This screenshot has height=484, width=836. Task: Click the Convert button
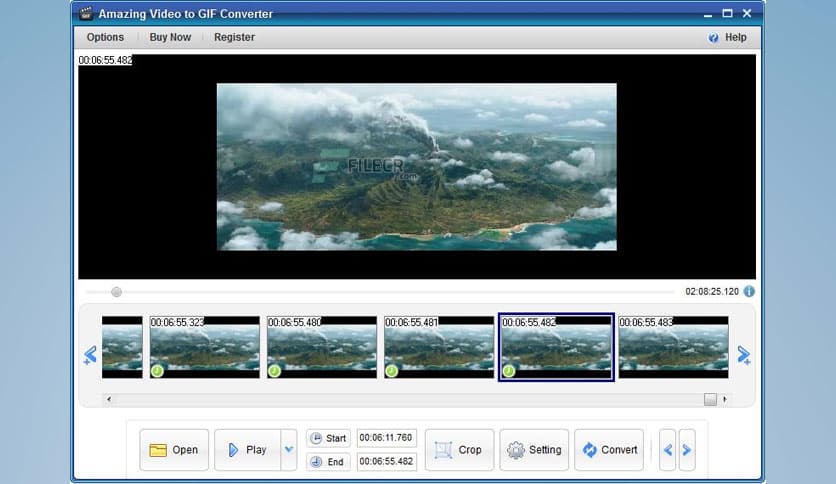tap(609, 450)
